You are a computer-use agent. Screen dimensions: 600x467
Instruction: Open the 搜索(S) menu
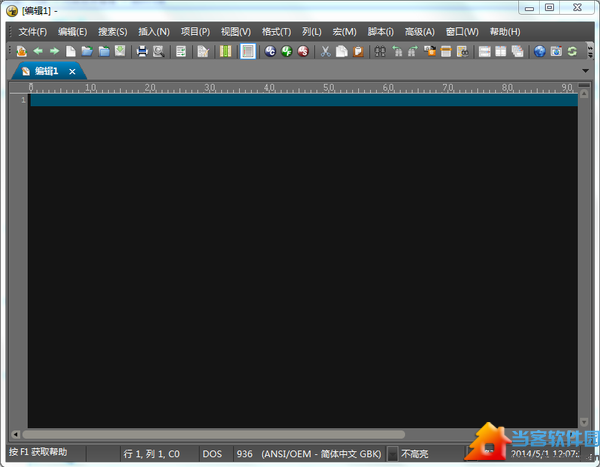112,32
